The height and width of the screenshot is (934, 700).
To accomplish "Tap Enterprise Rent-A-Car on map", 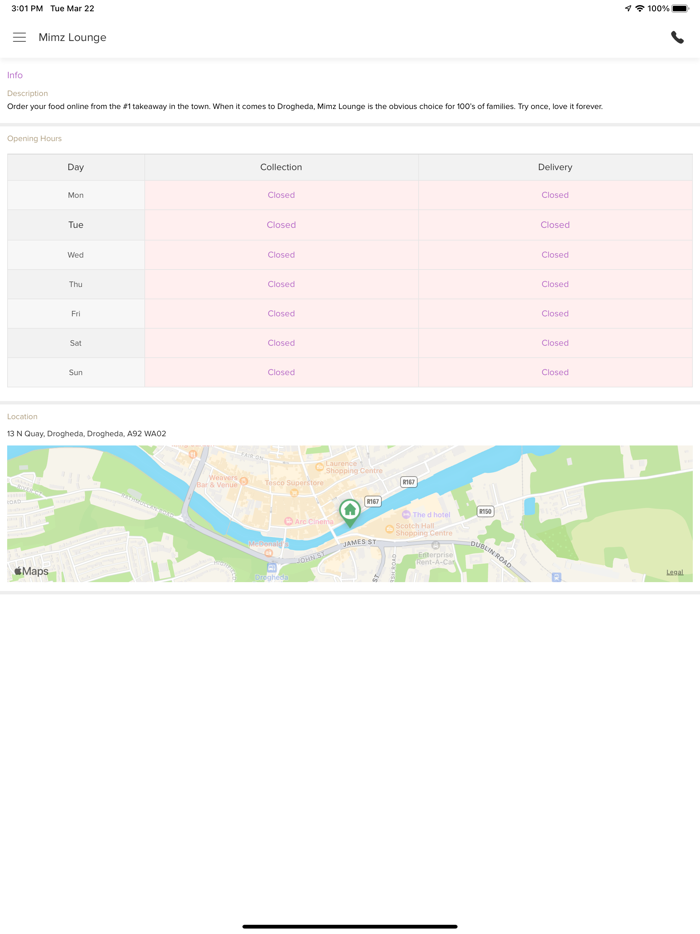I will (x=435, y=555).
